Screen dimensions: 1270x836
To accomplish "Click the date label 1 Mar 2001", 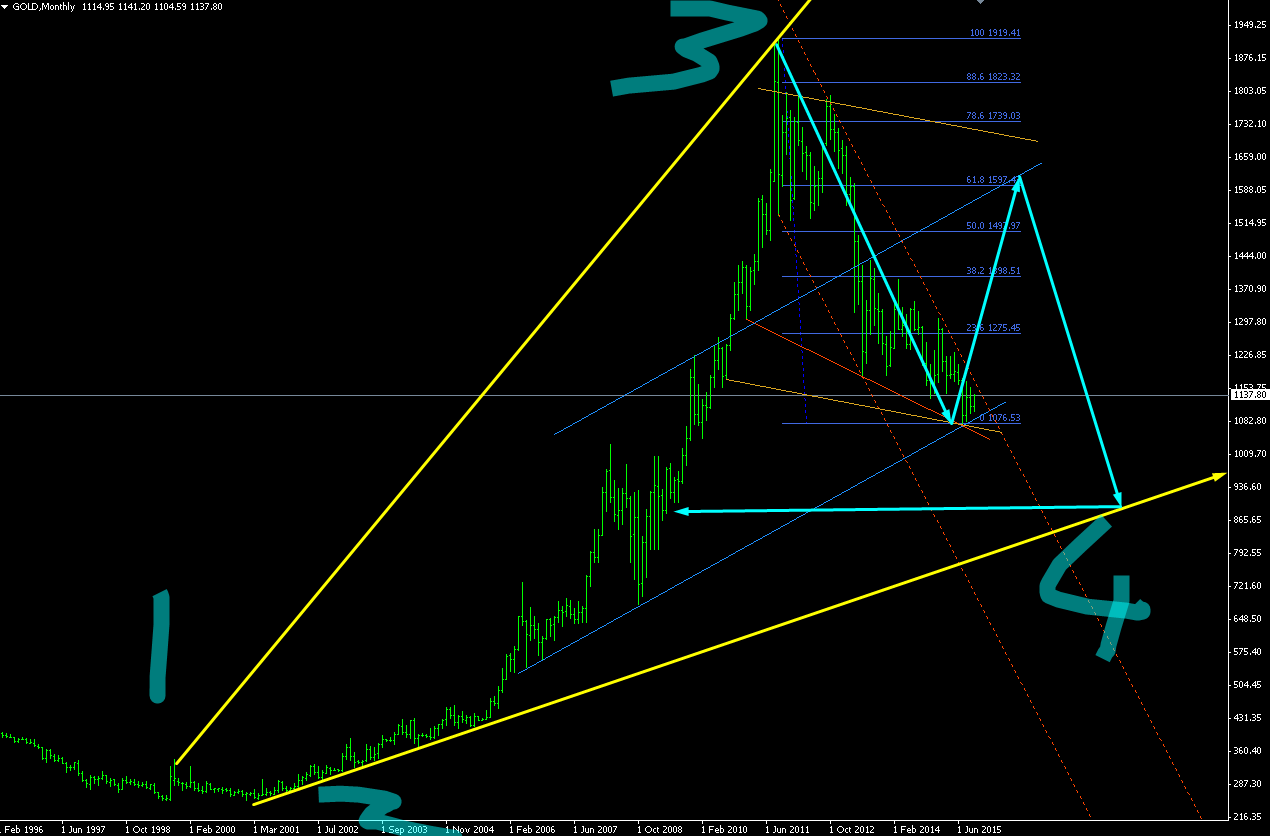I will (275, 829).
